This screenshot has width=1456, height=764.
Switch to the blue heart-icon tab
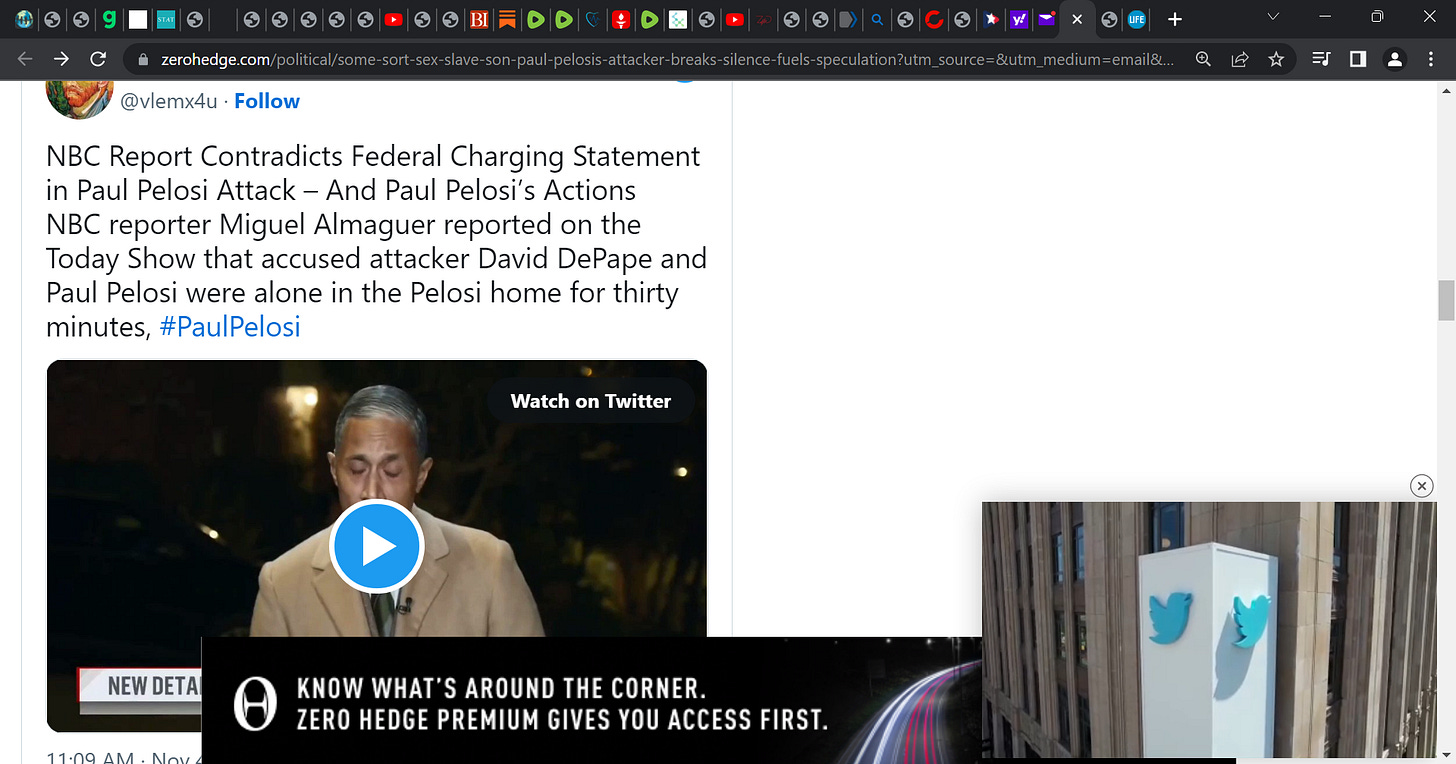593,19
